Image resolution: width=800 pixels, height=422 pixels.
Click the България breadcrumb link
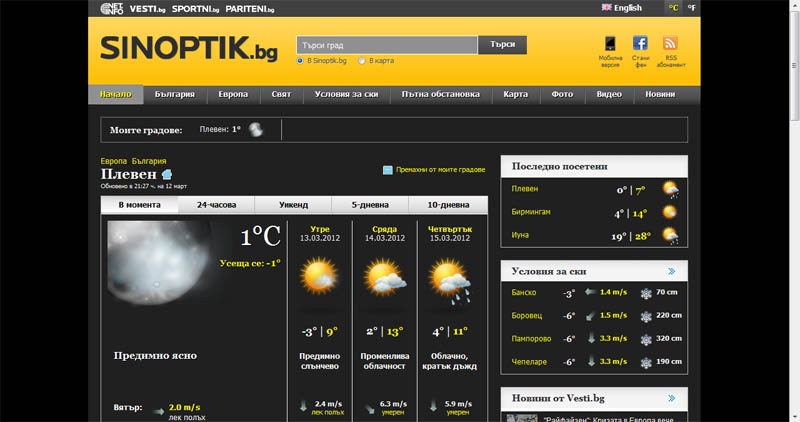pos(149,161)
